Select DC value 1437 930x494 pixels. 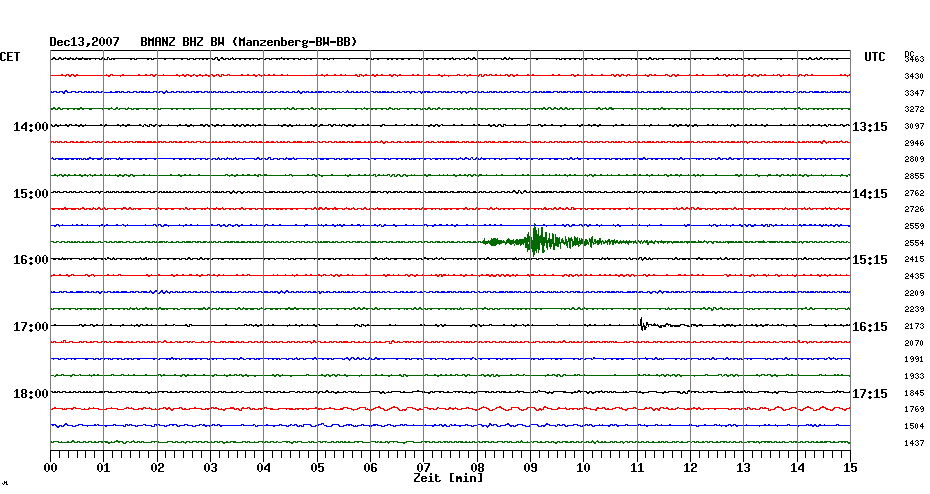(914, 444)
